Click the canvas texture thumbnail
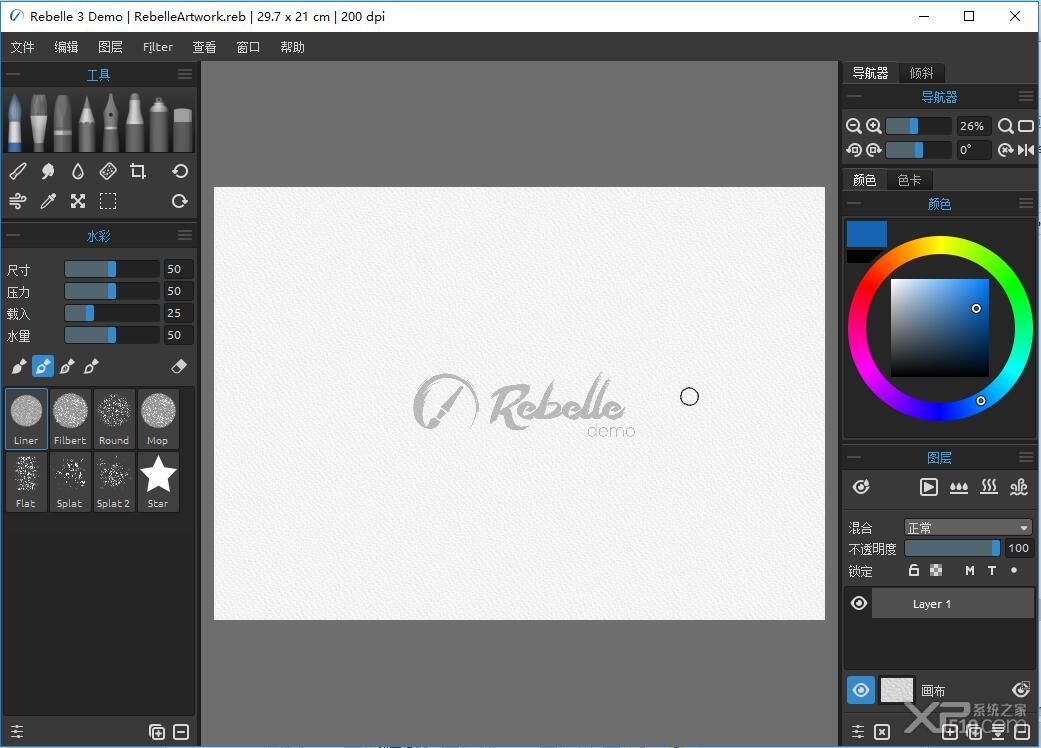1041x748 pixels. pyautogui.click(x=896, y=690)
